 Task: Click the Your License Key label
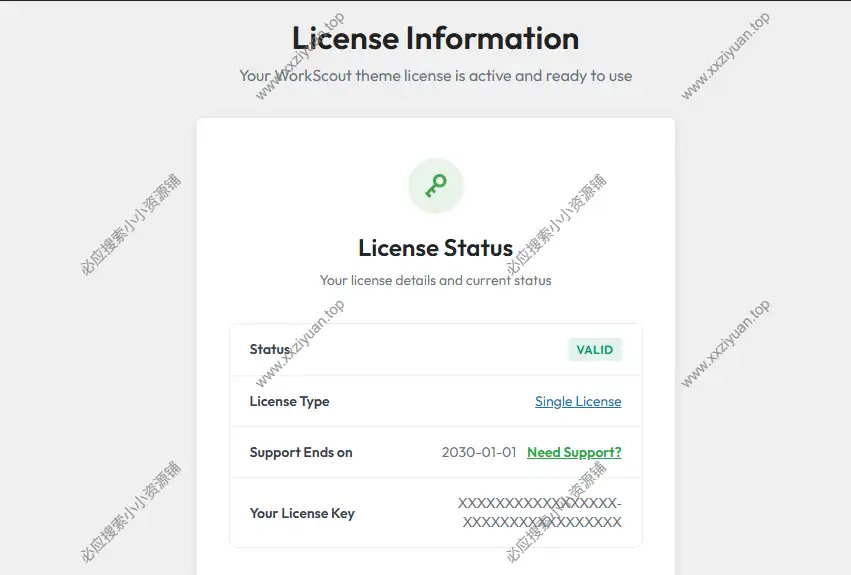tap(302, 513)
